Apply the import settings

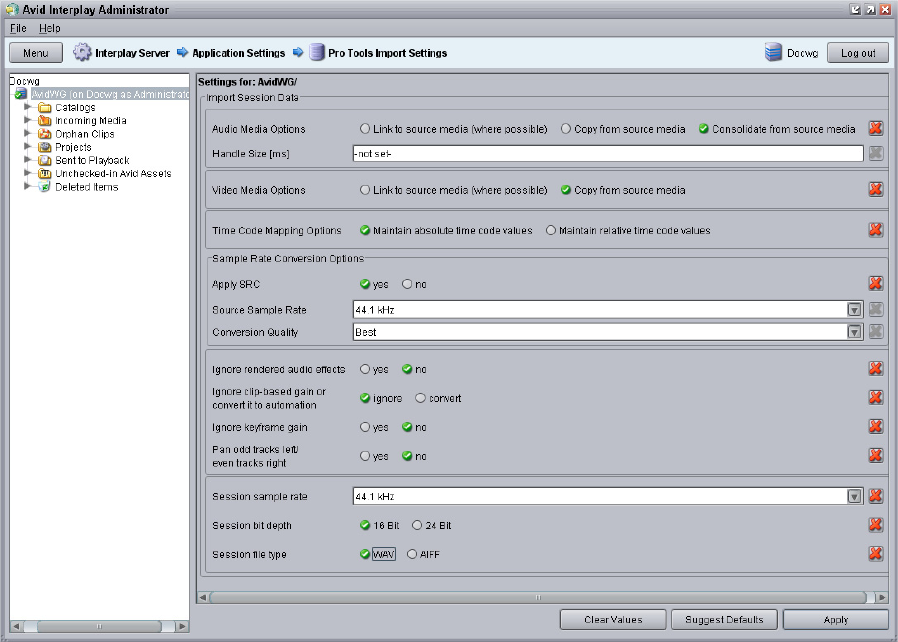pyautogui.click(x=836, y=620)
